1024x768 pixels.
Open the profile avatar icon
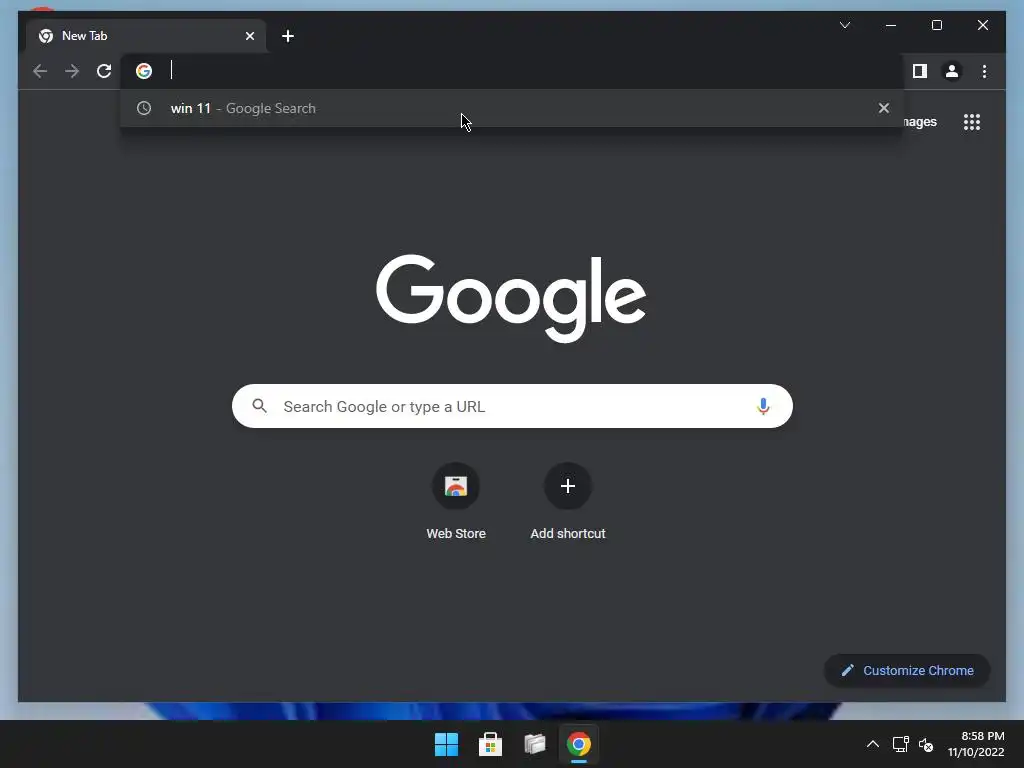point(952,71)
